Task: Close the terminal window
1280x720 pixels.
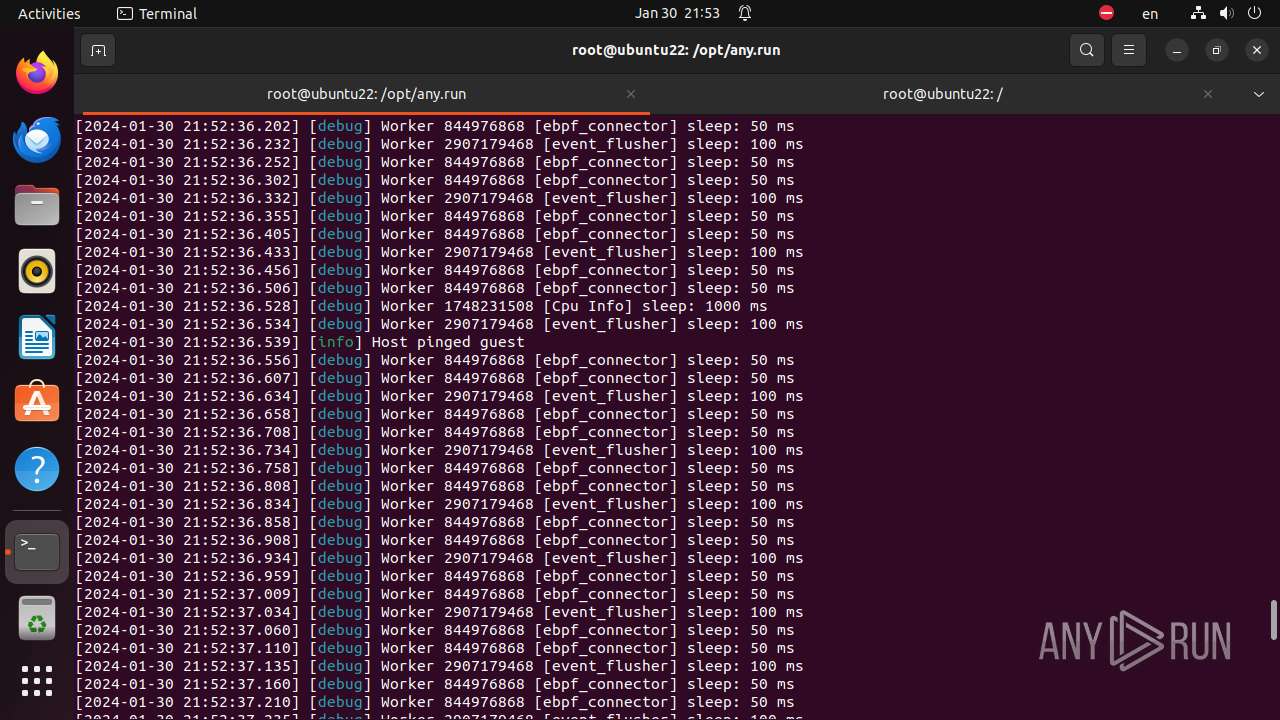Action: (1257, 50)
